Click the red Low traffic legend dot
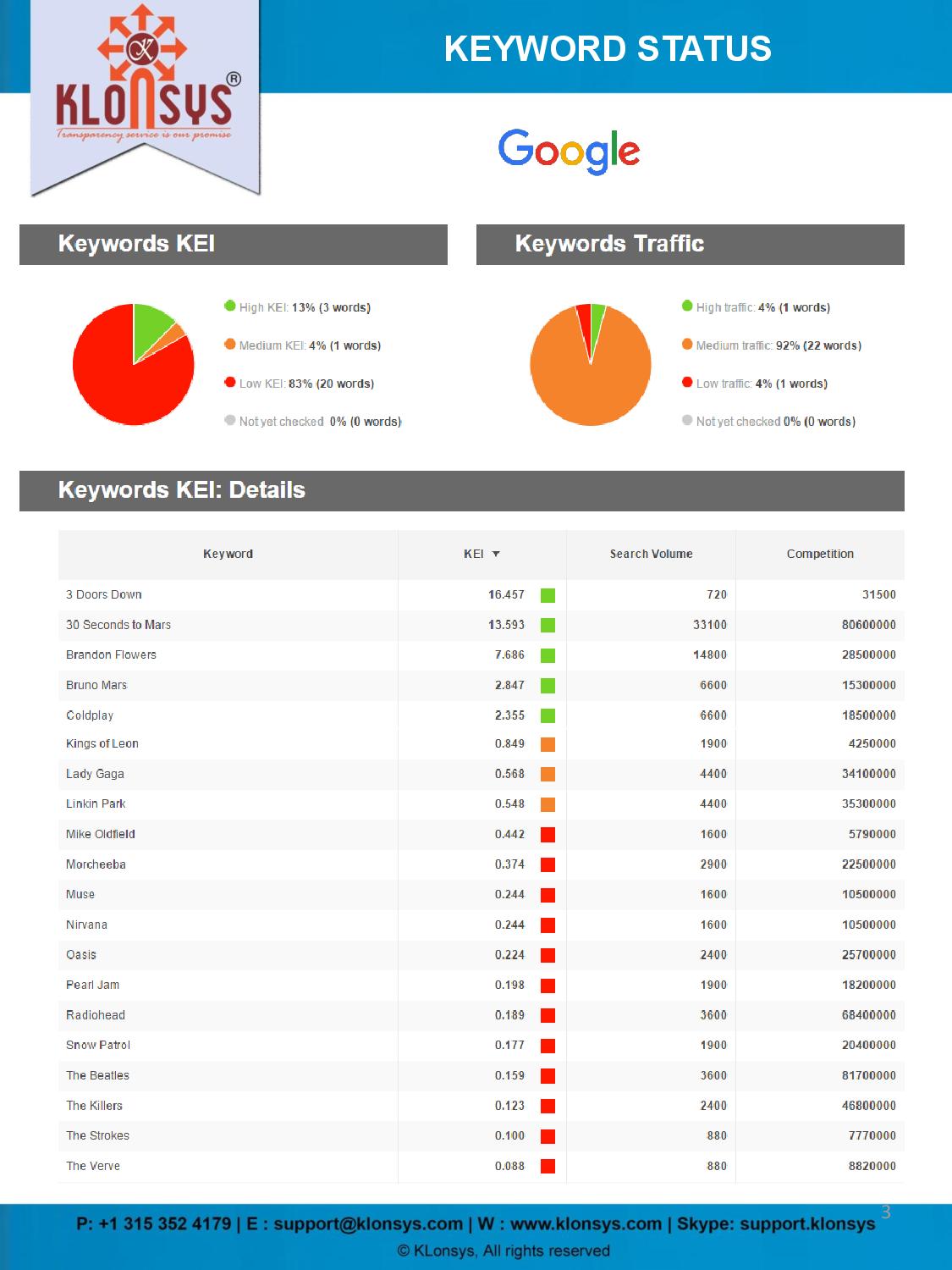 pos(687,382)
